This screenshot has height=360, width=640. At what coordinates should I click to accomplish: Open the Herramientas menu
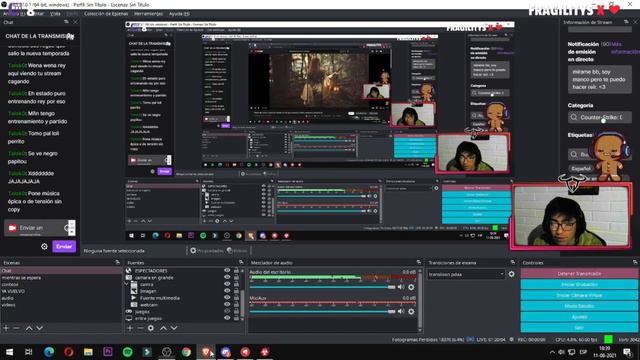tap(149, 13)
